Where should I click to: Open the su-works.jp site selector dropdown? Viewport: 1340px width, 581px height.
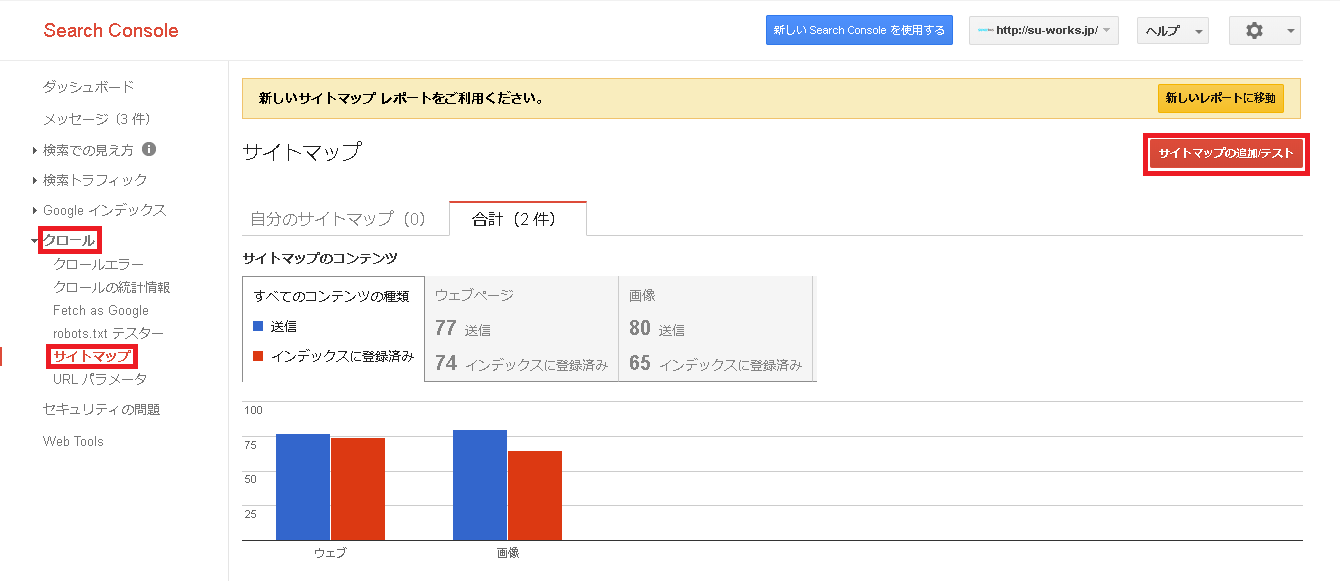pos(1043,31)
